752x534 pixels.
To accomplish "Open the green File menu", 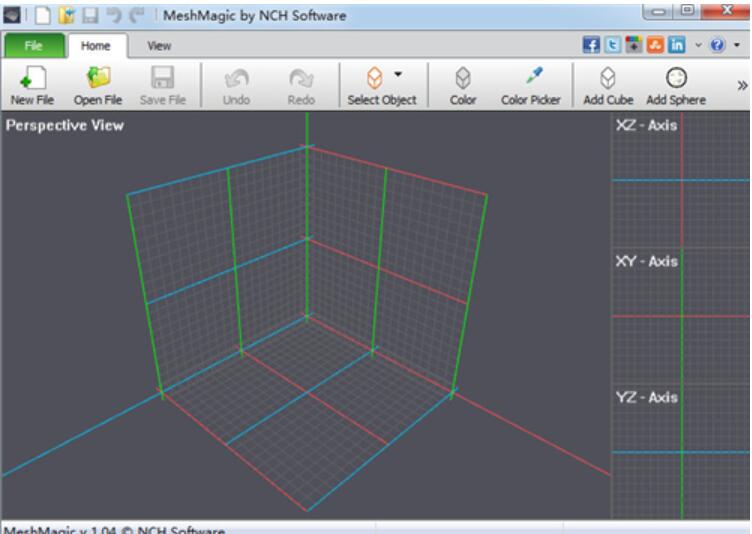I will coord(33,46).
